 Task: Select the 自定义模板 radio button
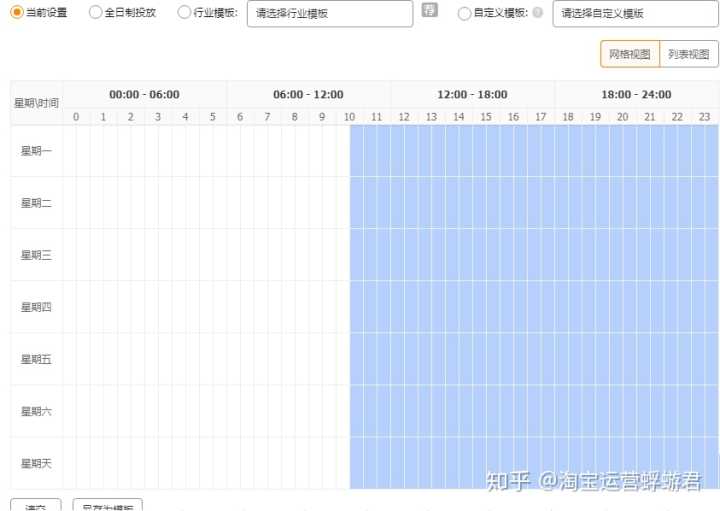(464, 13)
